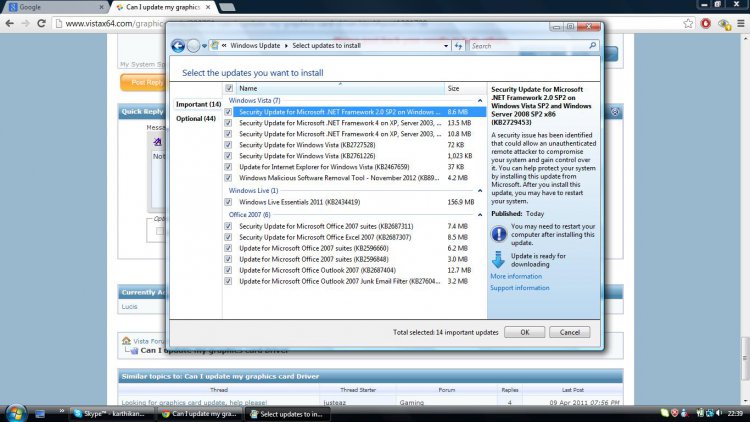The width and height of the screenshot is (750, 422).
Task: Click the Back arrow in Windows Update dialog
Action: pyautogui.click(x=178, y=46)
